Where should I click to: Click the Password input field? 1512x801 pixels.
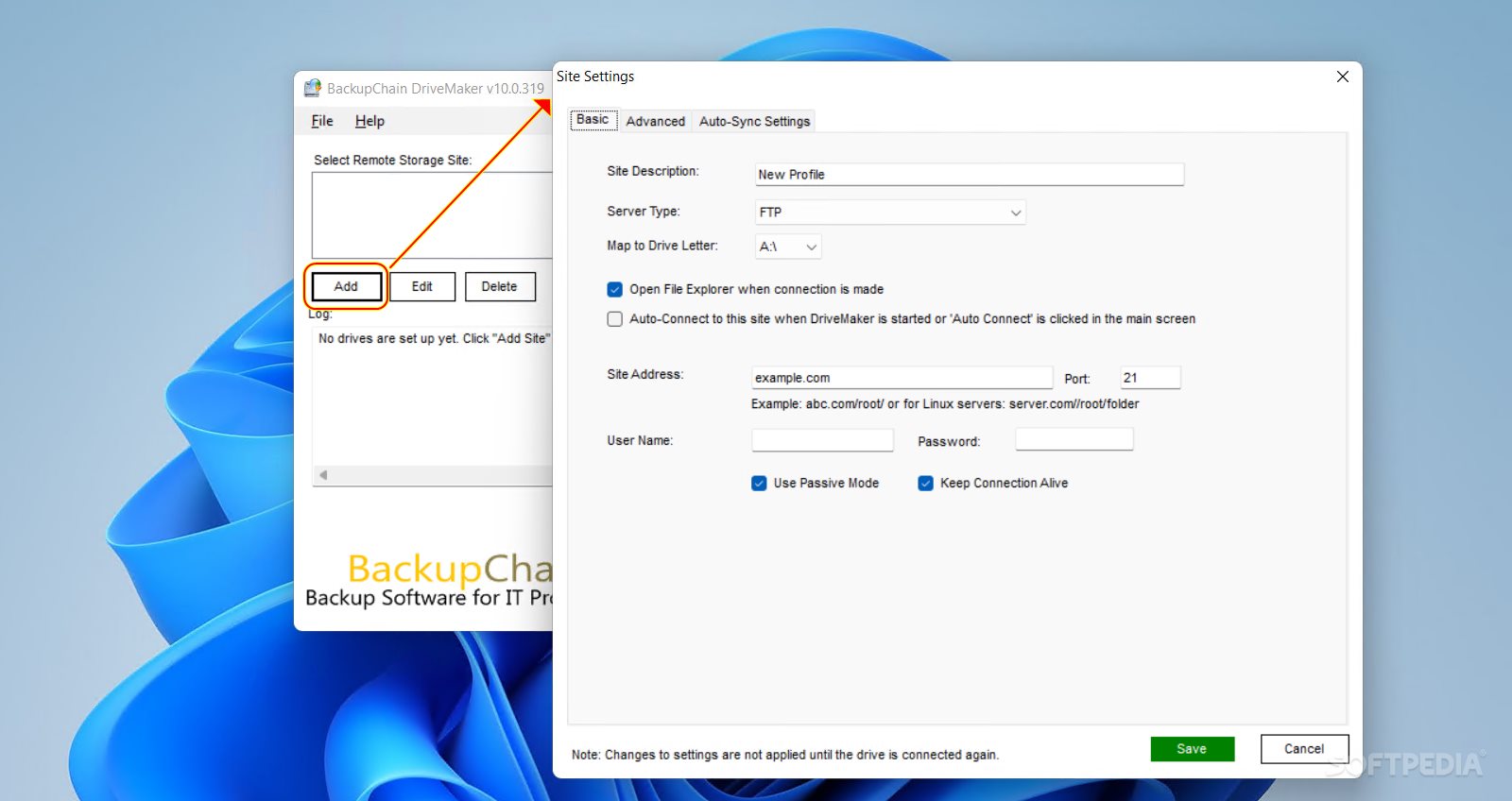click(1074, 439)
